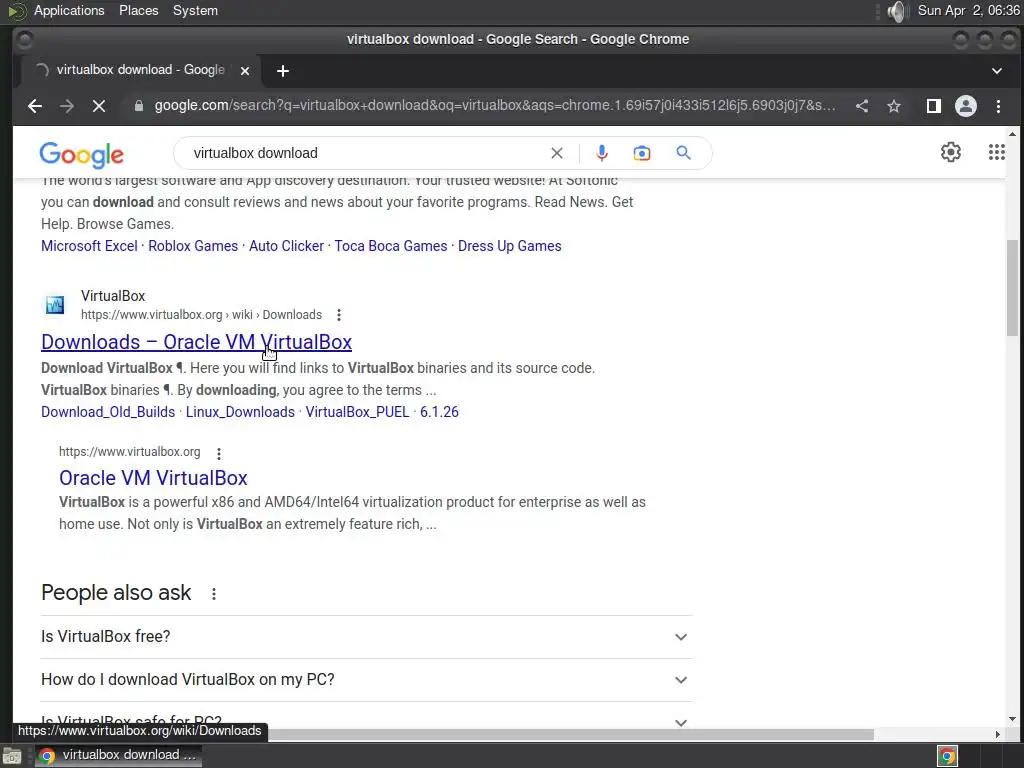This screenshot has height=768, width=1024.
Task: Open Downloads – Oracle VM VirtualBox link
Action: [197, 342]
